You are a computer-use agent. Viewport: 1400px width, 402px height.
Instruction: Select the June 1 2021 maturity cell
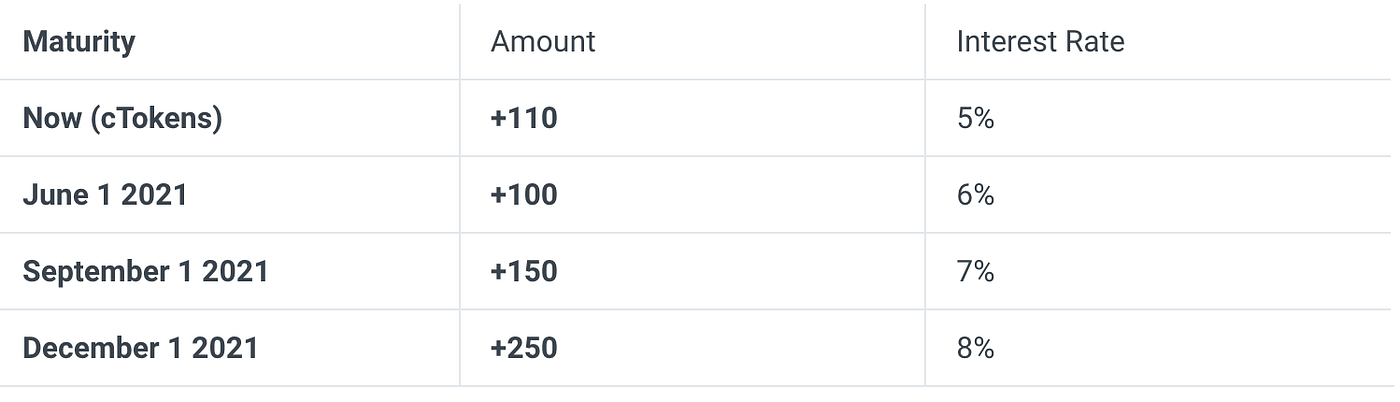click(105, 195)
